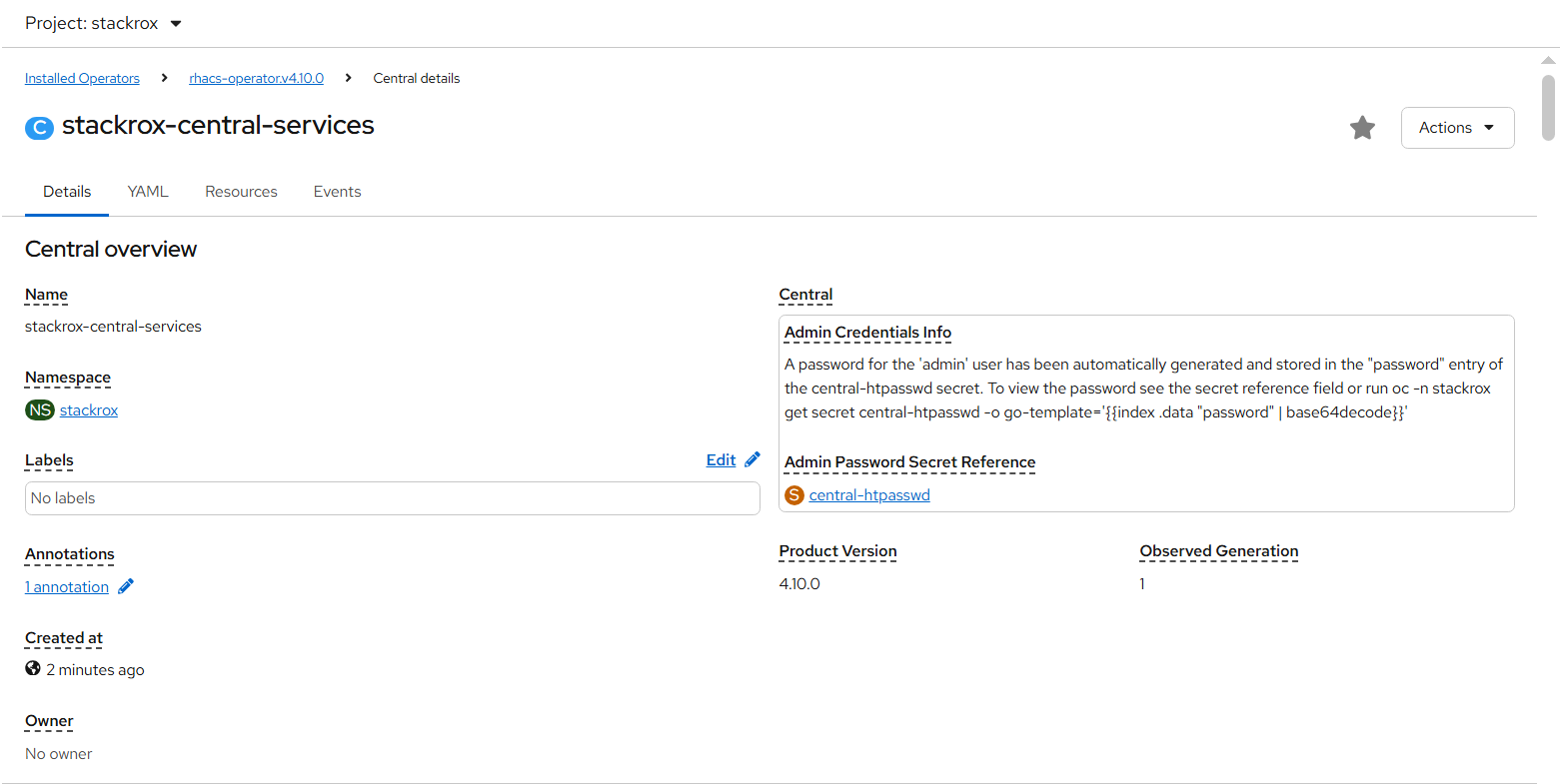This screenshot has width=1560, height=784.
Task: Click the green NS namespace badge
Action: click(x=40, y=410)
